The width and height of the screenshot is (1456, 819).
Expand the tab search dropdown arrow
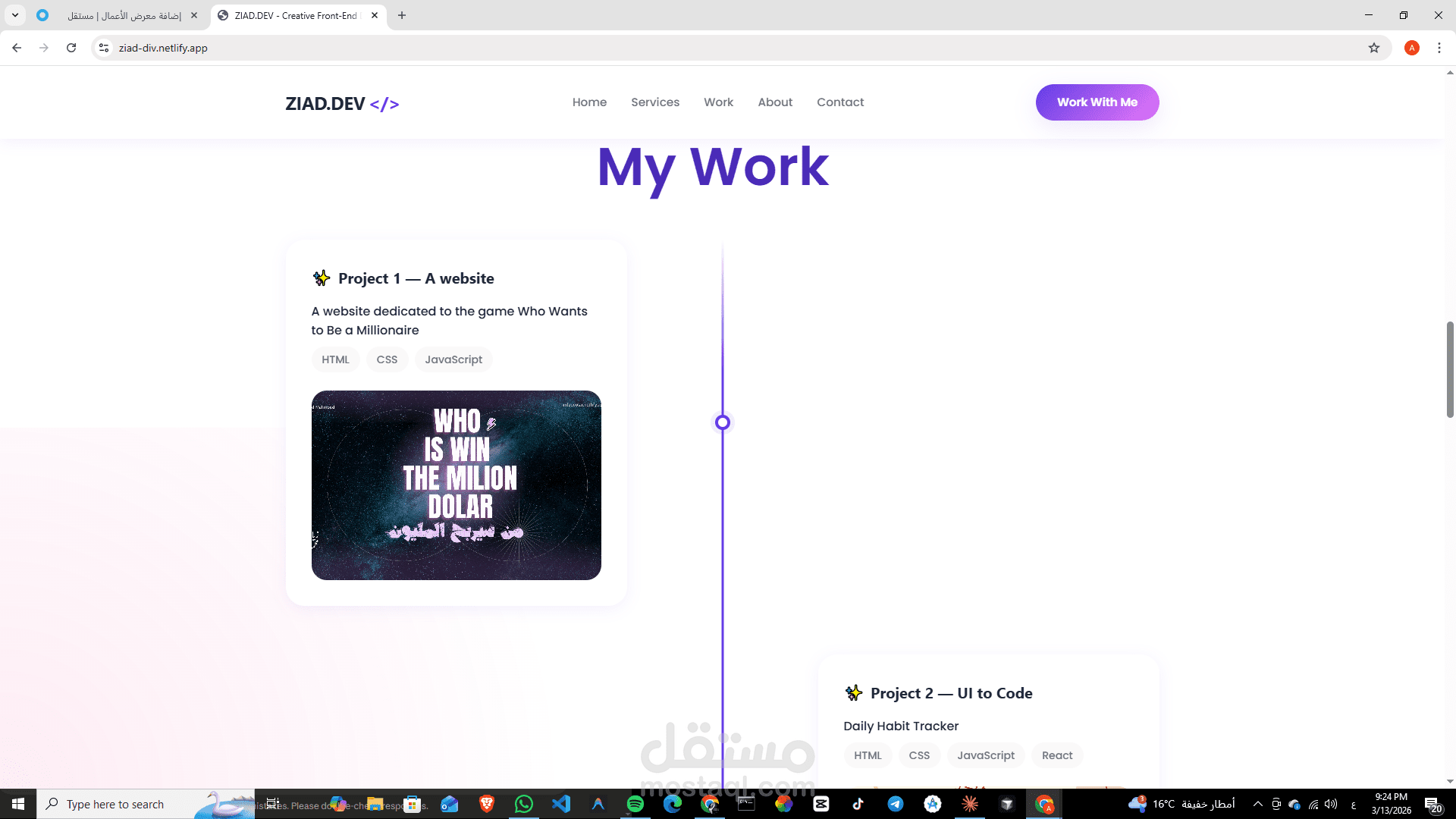tap(15, 15)
